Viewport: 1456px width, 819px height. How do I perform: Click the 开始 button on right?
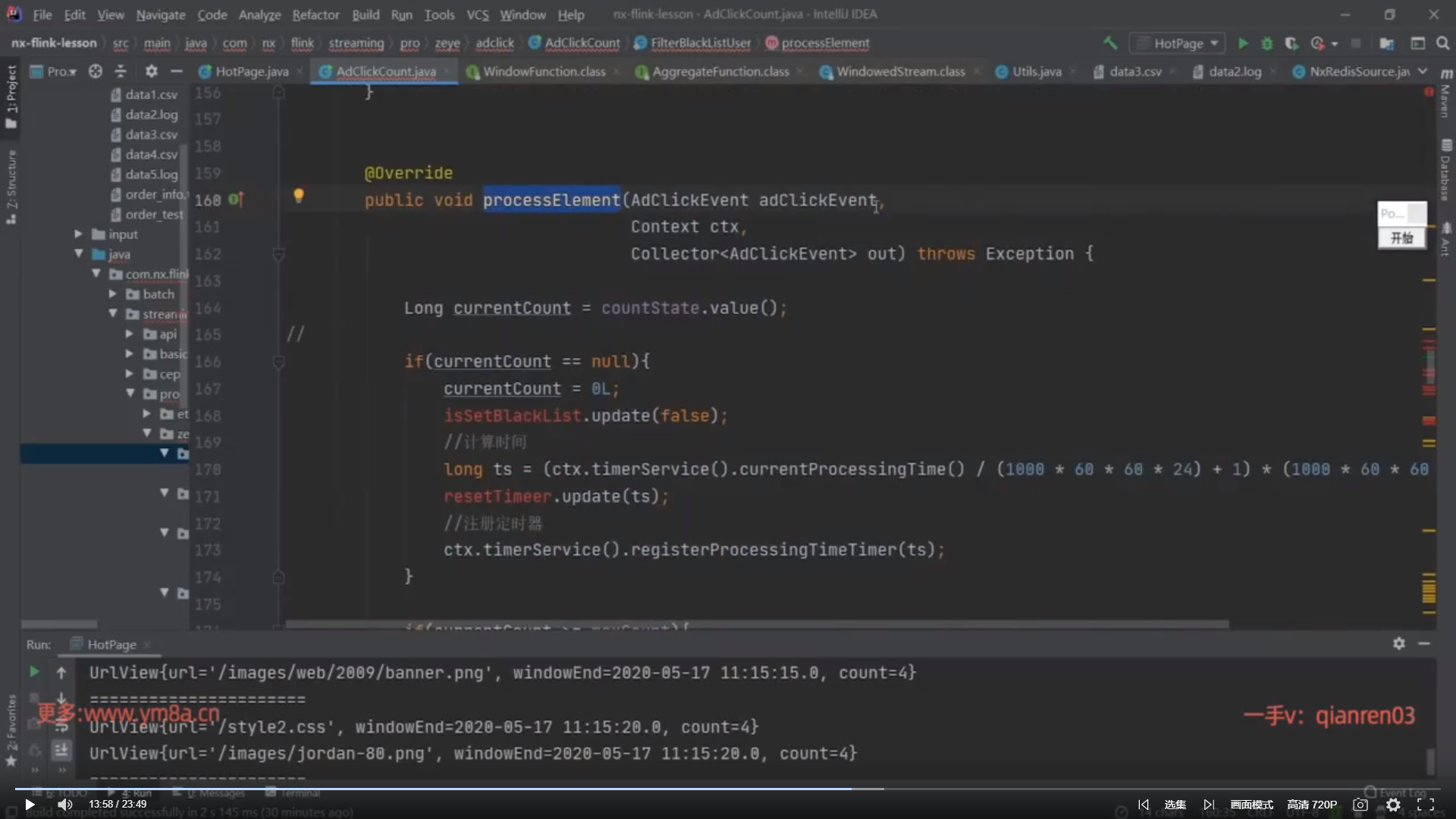(x=1401, y=238)
